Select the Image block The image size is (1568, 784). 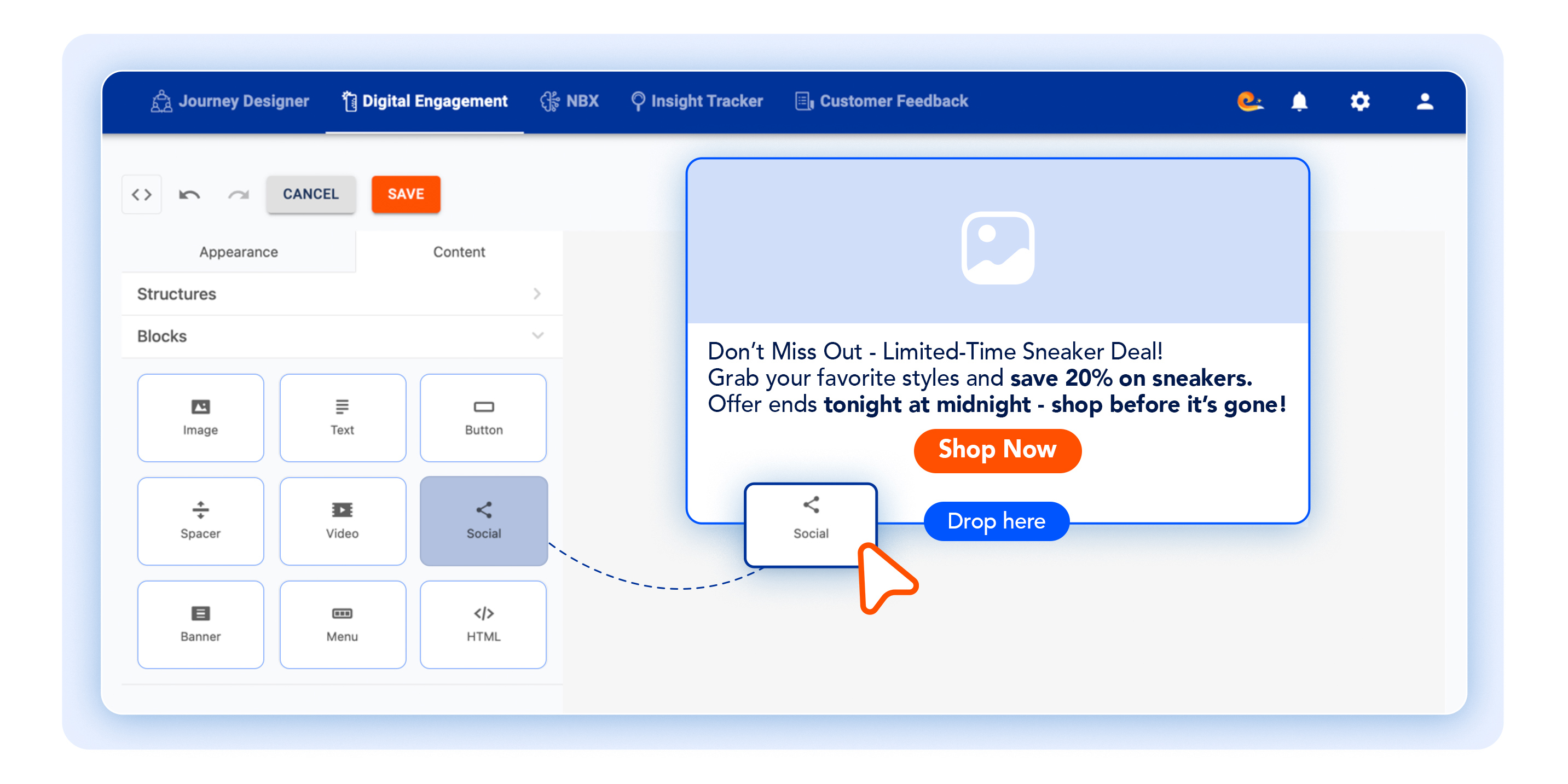pyautogui.click(x=200, y=417)
